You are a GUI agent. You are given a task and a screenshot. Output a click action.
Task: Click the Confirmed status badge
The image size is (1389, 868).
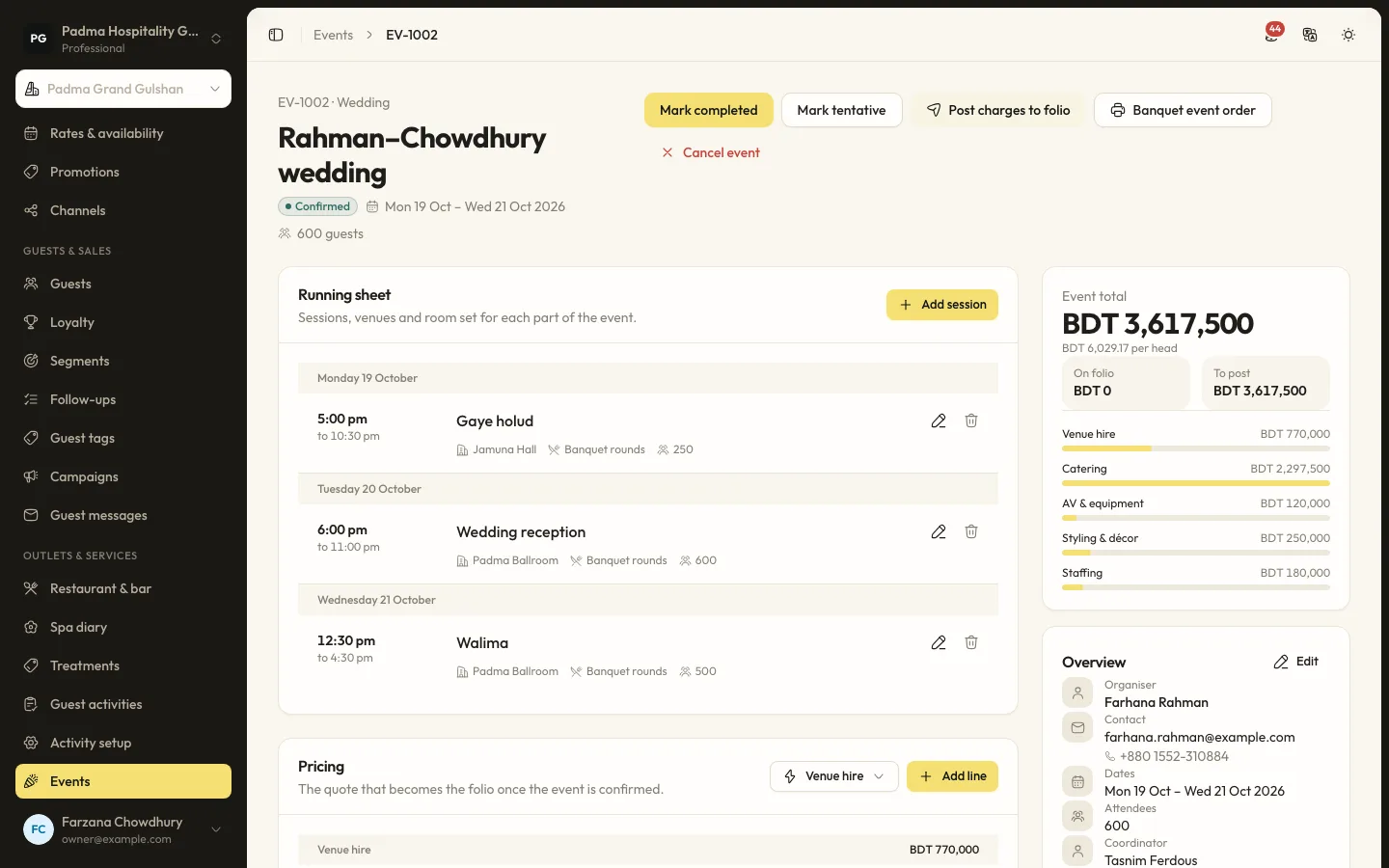pos(317,206)
